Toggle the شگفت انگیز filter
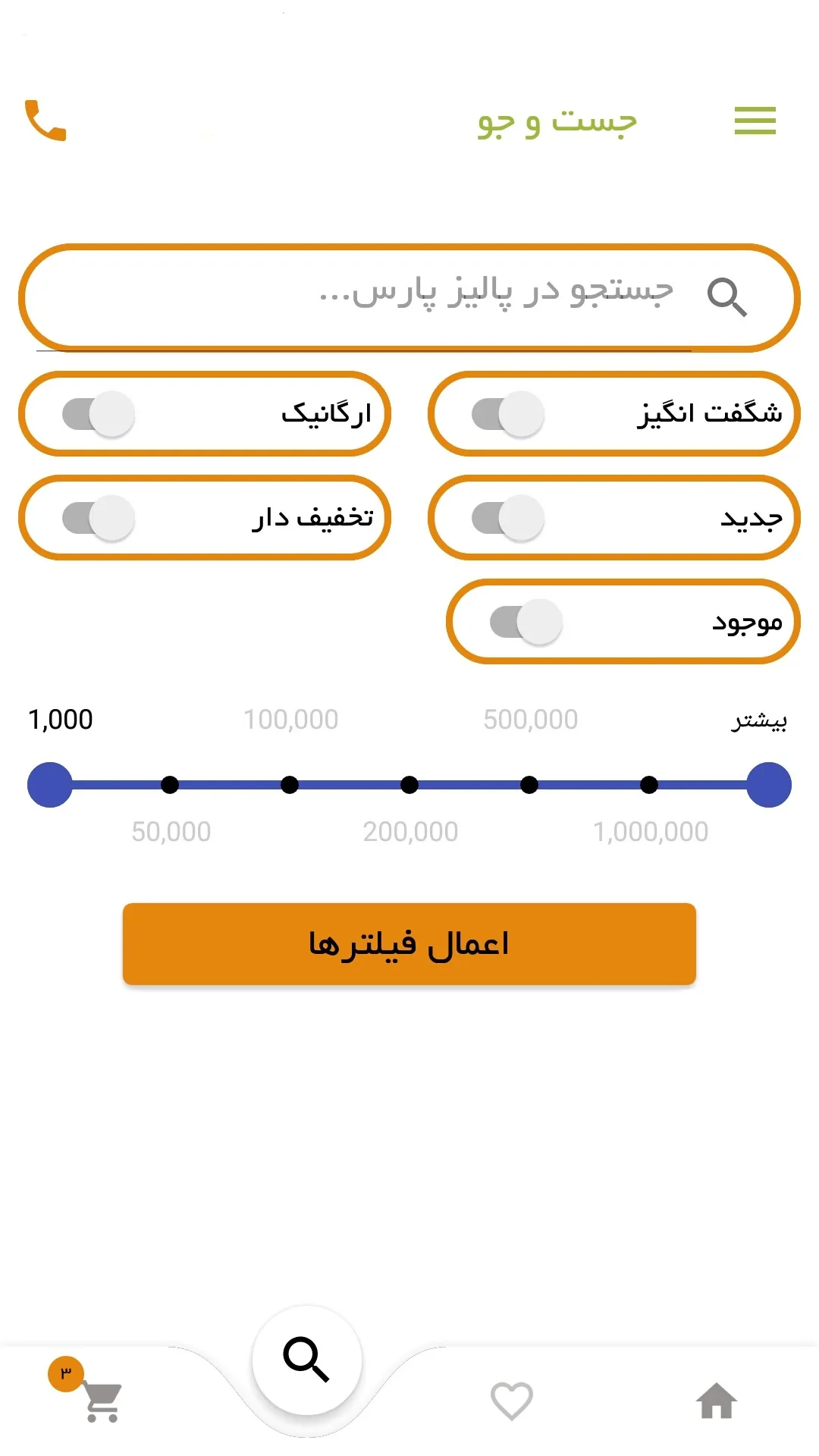Viewport: 819px width, 1456px height. (x=508, y=414)
